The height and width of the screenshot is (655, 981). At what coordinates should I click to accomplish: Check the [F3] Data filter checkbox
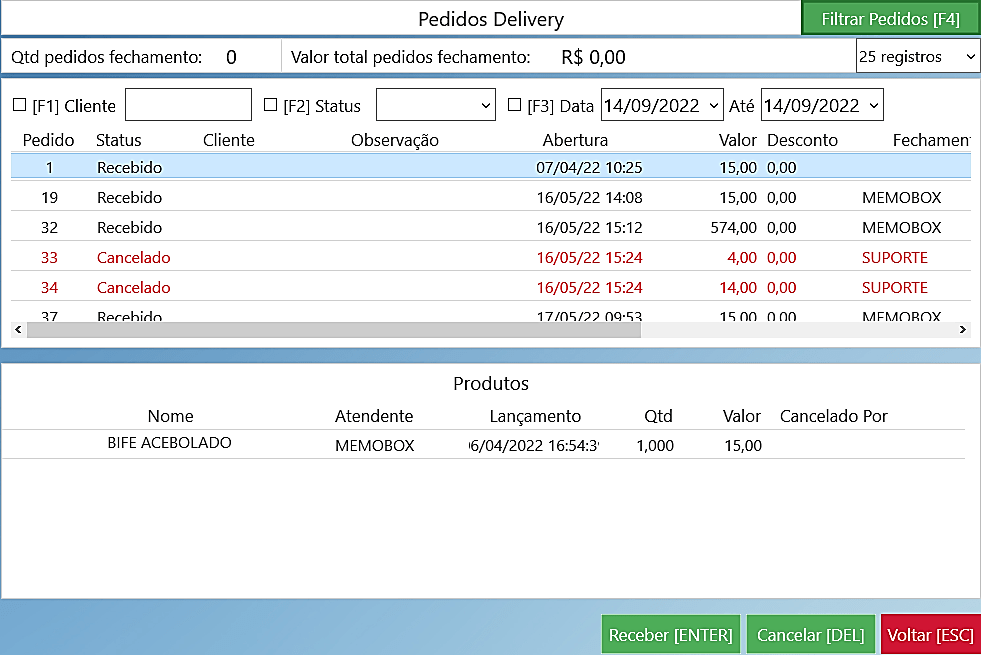[x=515, y=105]
